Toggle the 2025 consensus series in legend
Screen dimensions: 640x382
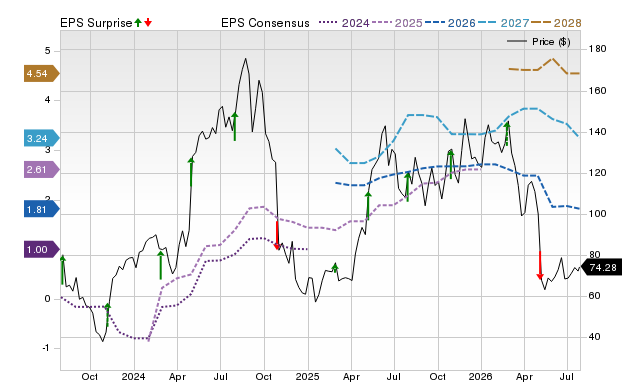[x=397, y=23]
